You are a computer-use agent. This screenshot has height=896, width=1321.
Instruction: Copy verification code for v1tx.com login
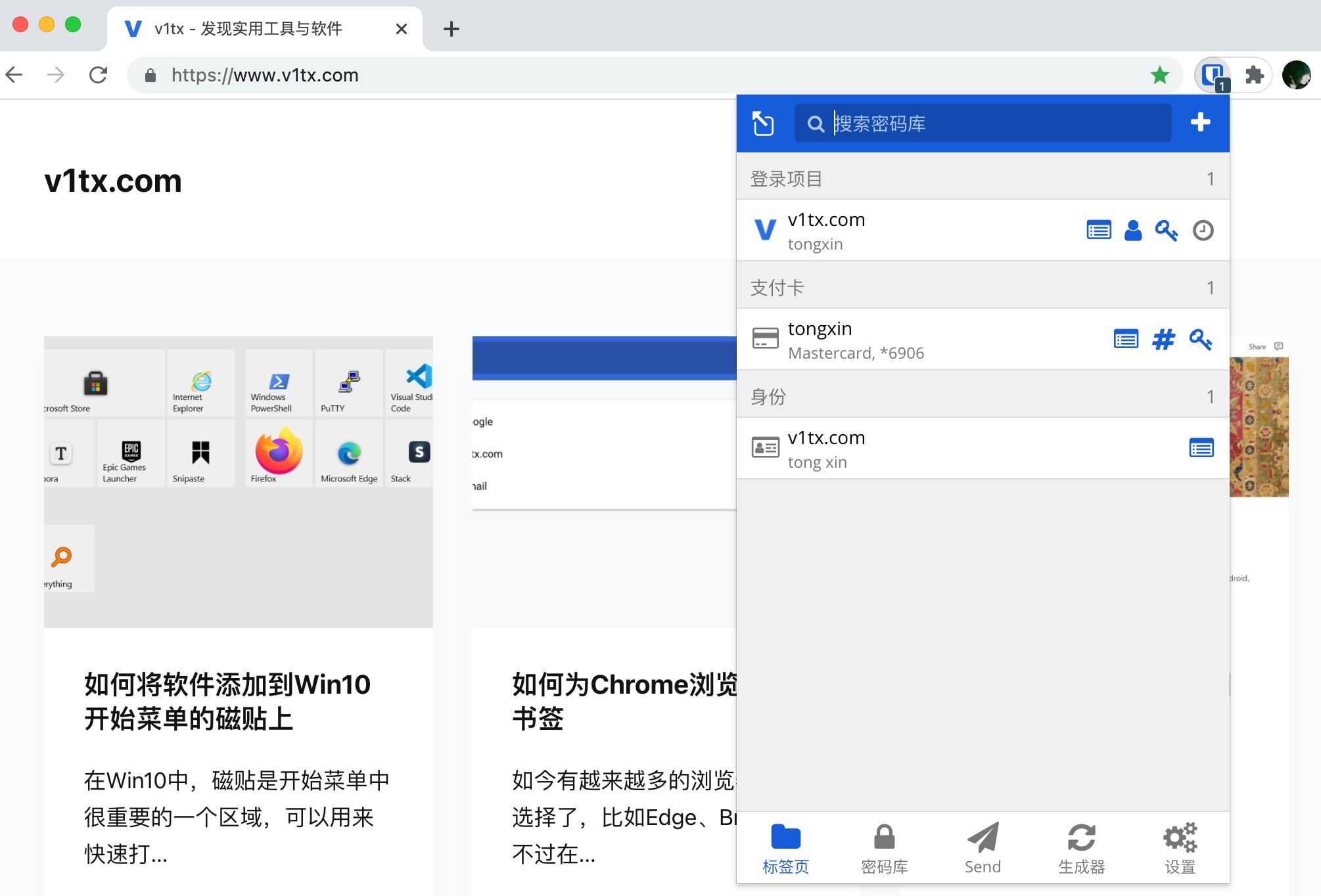[x=1203, y=231]
